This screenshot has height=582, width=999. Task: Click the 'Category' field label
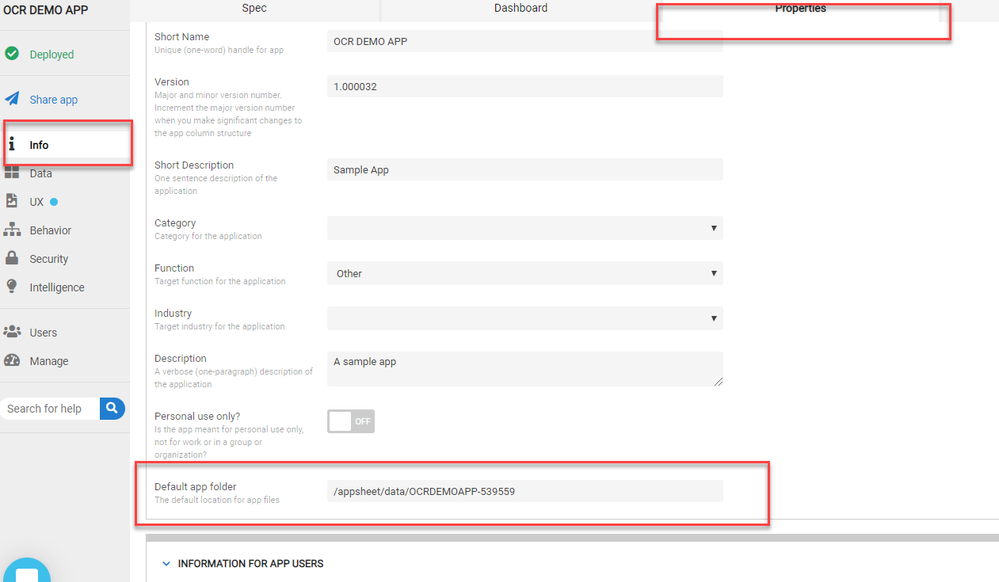[x=175, y=223]
